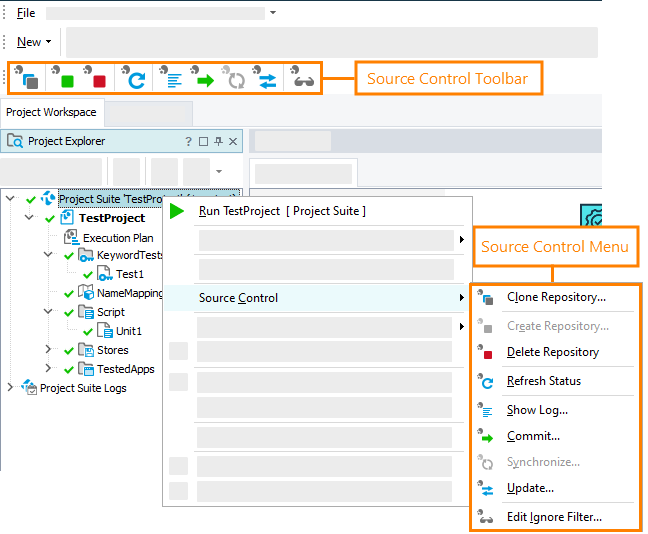Maximize the Project Explorer panel

pos(204,141)
